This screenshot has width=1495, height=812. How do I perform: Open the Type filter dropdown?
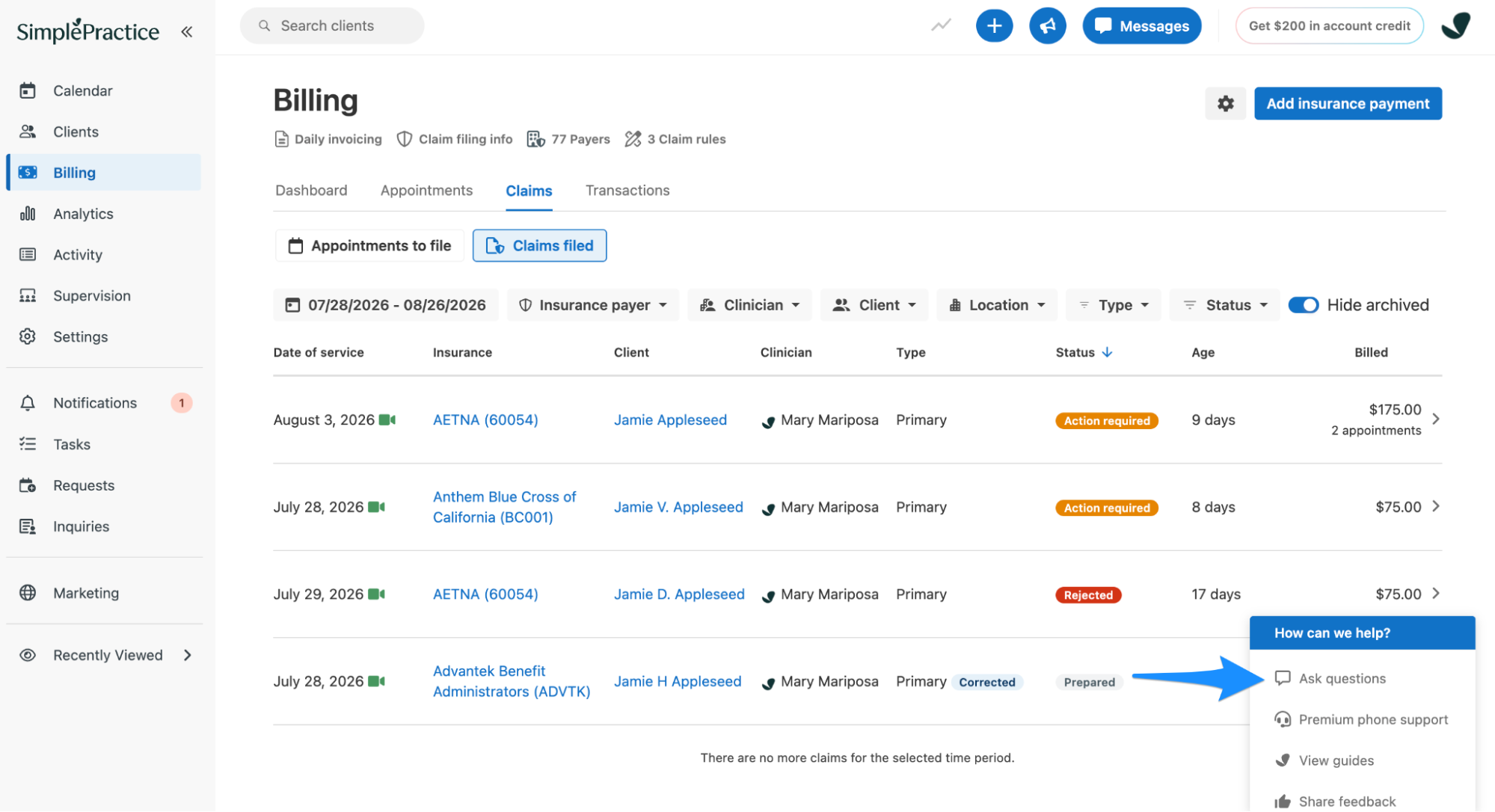(1113, 305)
